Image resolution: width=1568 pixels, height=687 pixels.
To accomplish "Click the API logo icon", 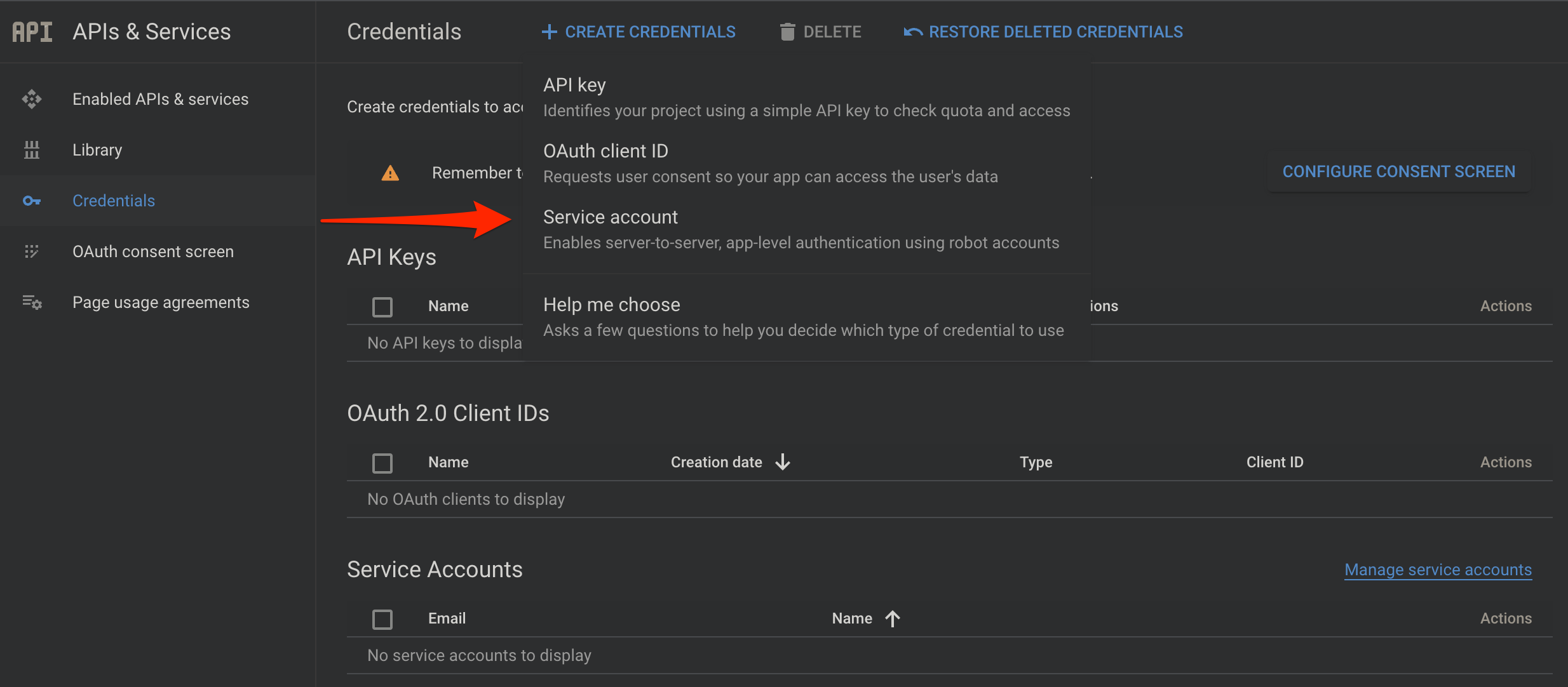I will tap(32, 32).
